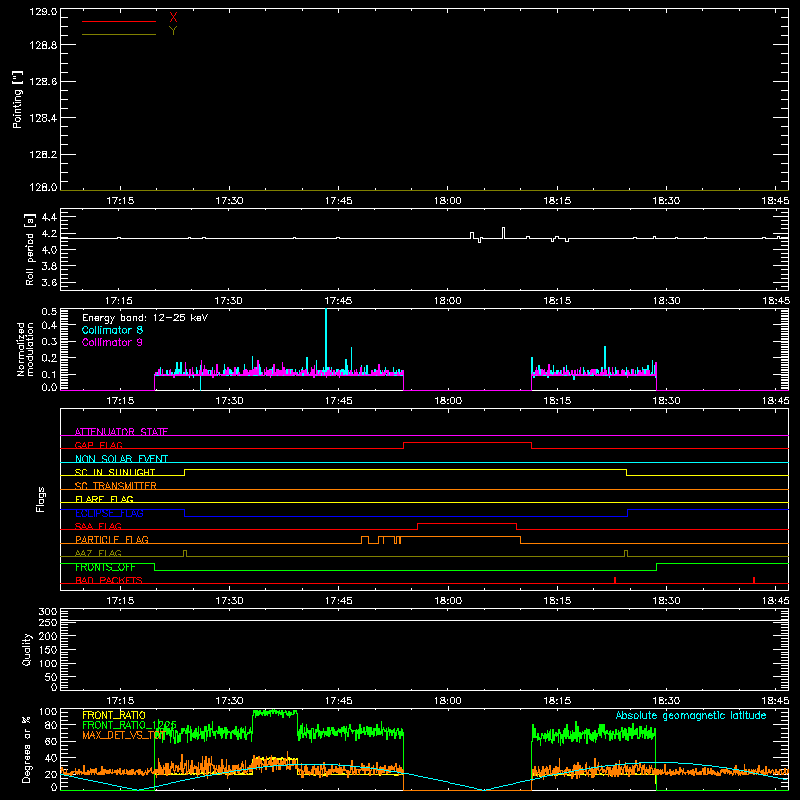Click the olive Y legend line
This screenshot has height=800, width=800.
click(118, 34)
